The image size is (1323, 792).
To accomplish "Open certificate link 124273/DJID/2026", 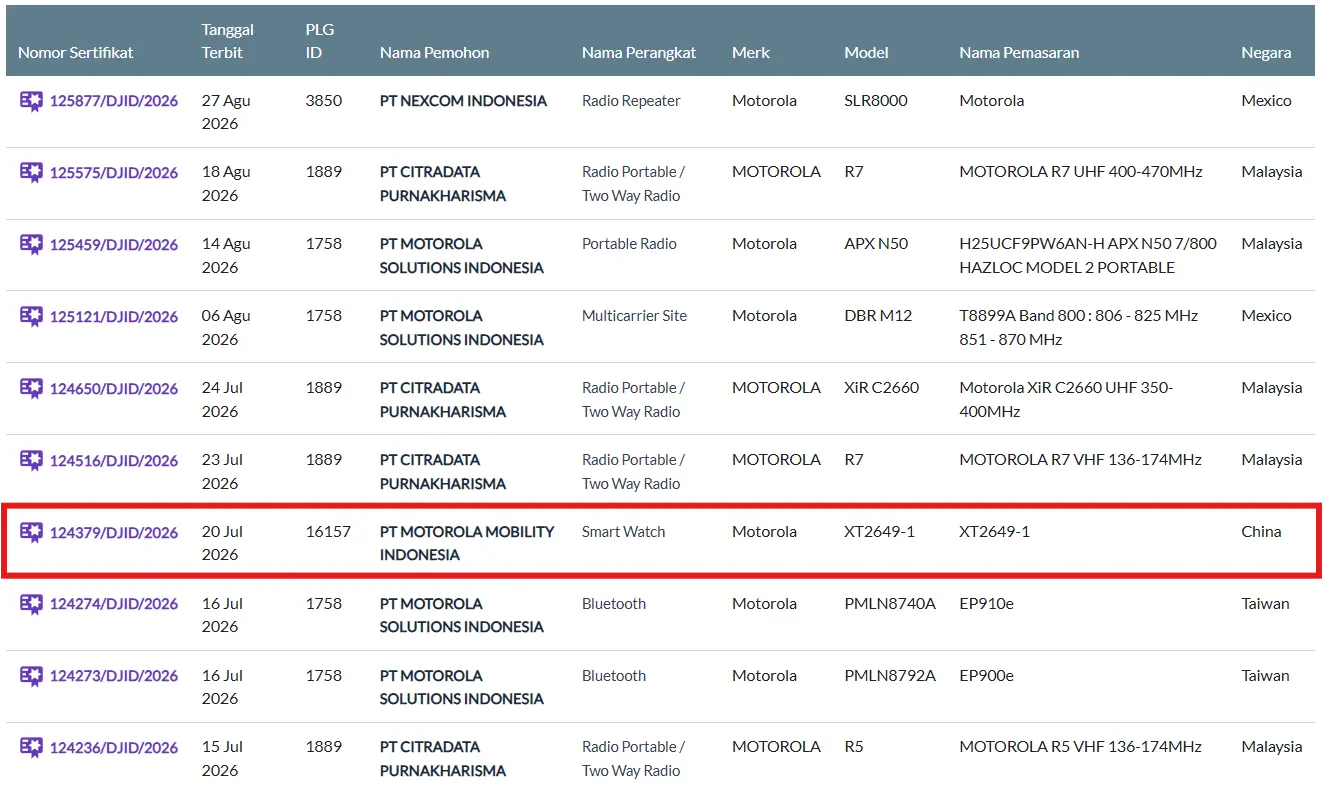I will pos(114,676).
